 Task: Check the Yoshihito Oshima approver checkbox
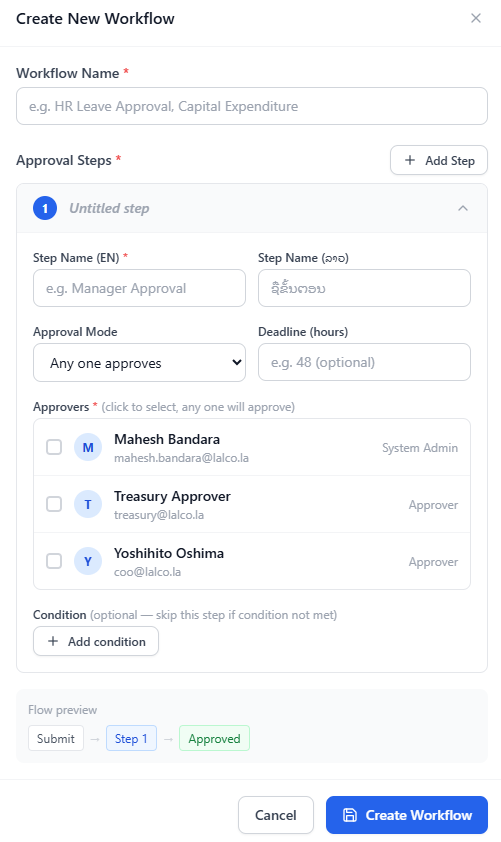tap(54, 561)
